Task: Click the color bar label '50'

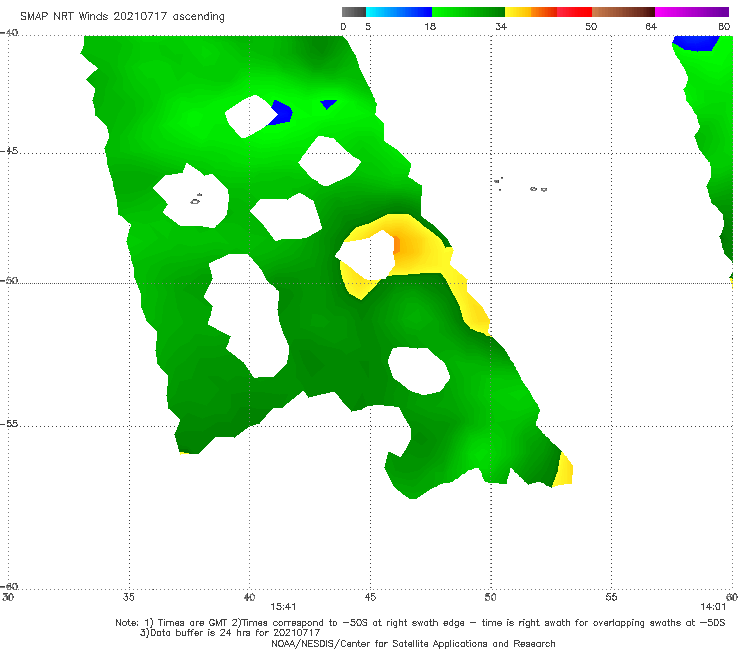Action: point(591,27)
